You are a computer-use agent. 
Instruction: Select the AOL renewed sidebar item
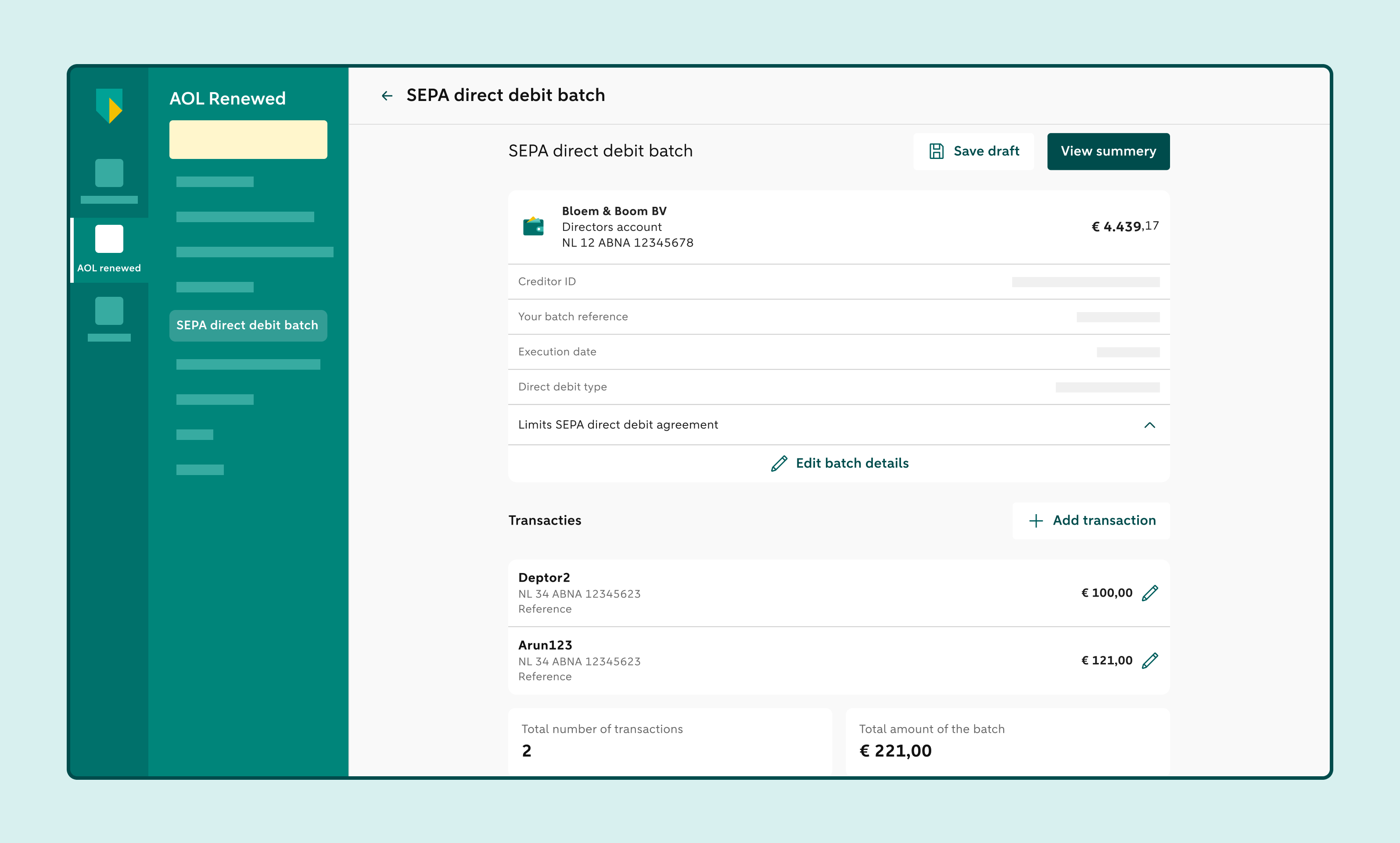(109, 250)
